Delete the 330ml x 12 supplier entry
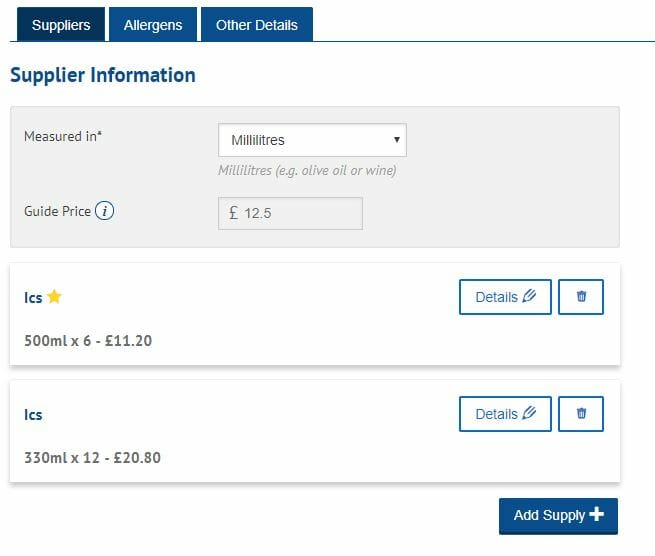This screenshot has width=655, height=556. (x=581, y=414)
